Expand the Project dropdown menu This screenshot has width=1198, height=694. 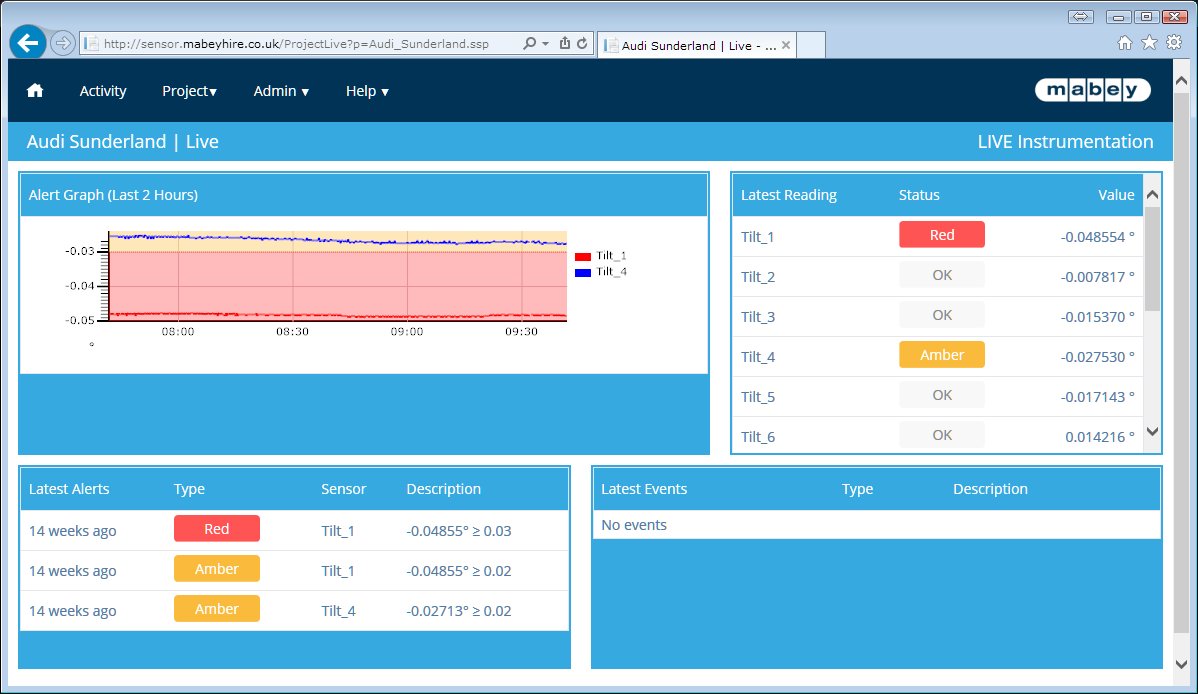[x=189, y=91]
